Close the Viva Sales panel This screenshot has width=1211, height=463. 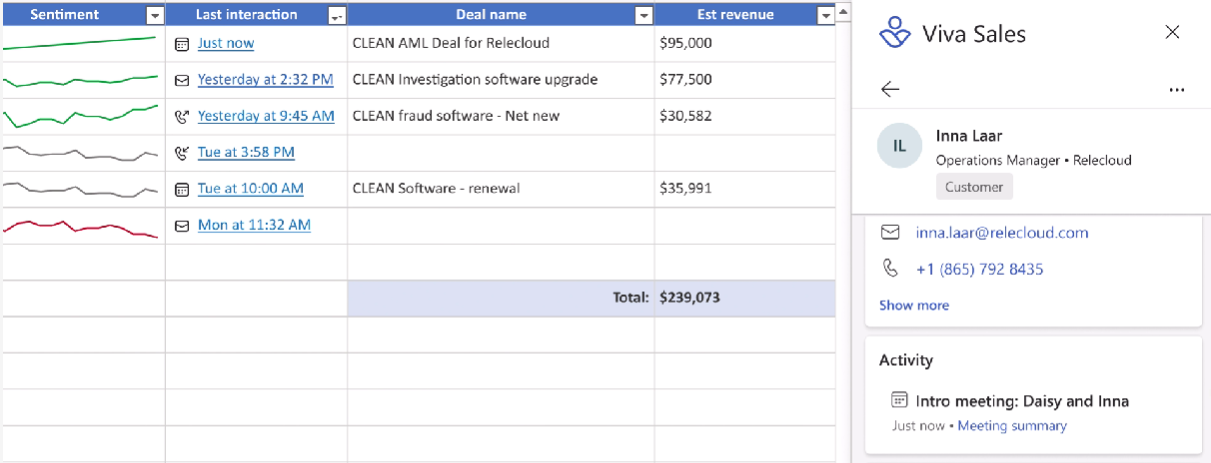pyautogui.click(x=1173, y=32)
